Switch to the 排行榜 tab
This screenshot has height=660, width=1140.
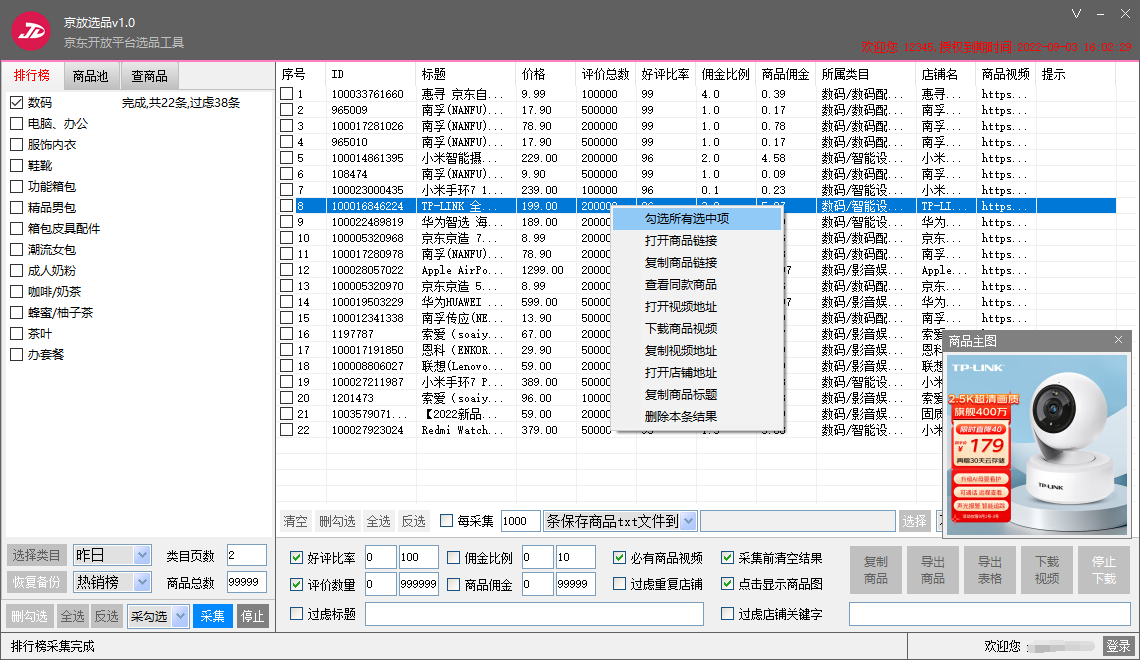pyautogui.click(x=32, y=76)
